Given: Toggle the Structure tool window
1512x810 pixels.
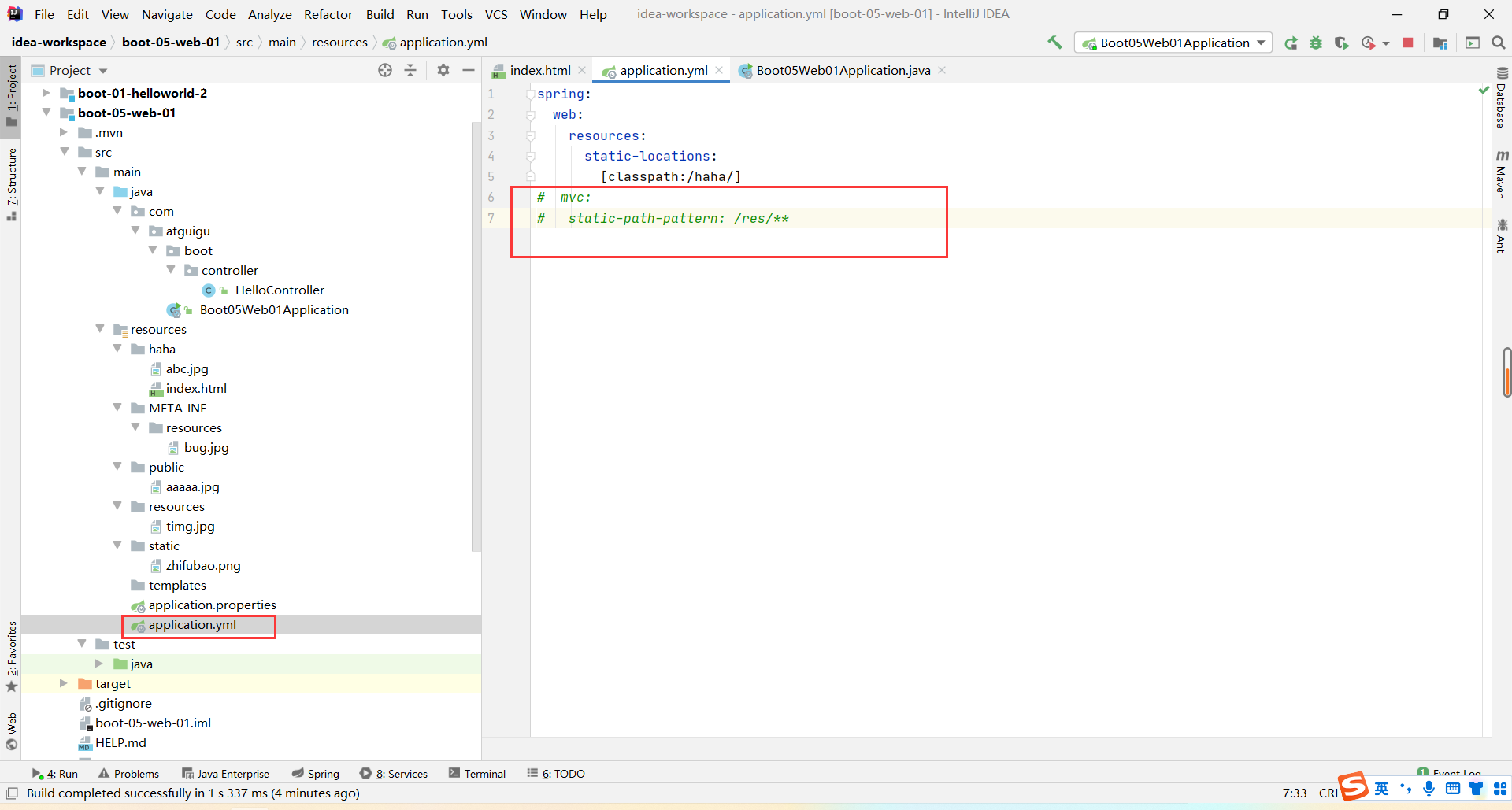Looking at the screenshot, I should pyautogui.click(x=12, y=183).
